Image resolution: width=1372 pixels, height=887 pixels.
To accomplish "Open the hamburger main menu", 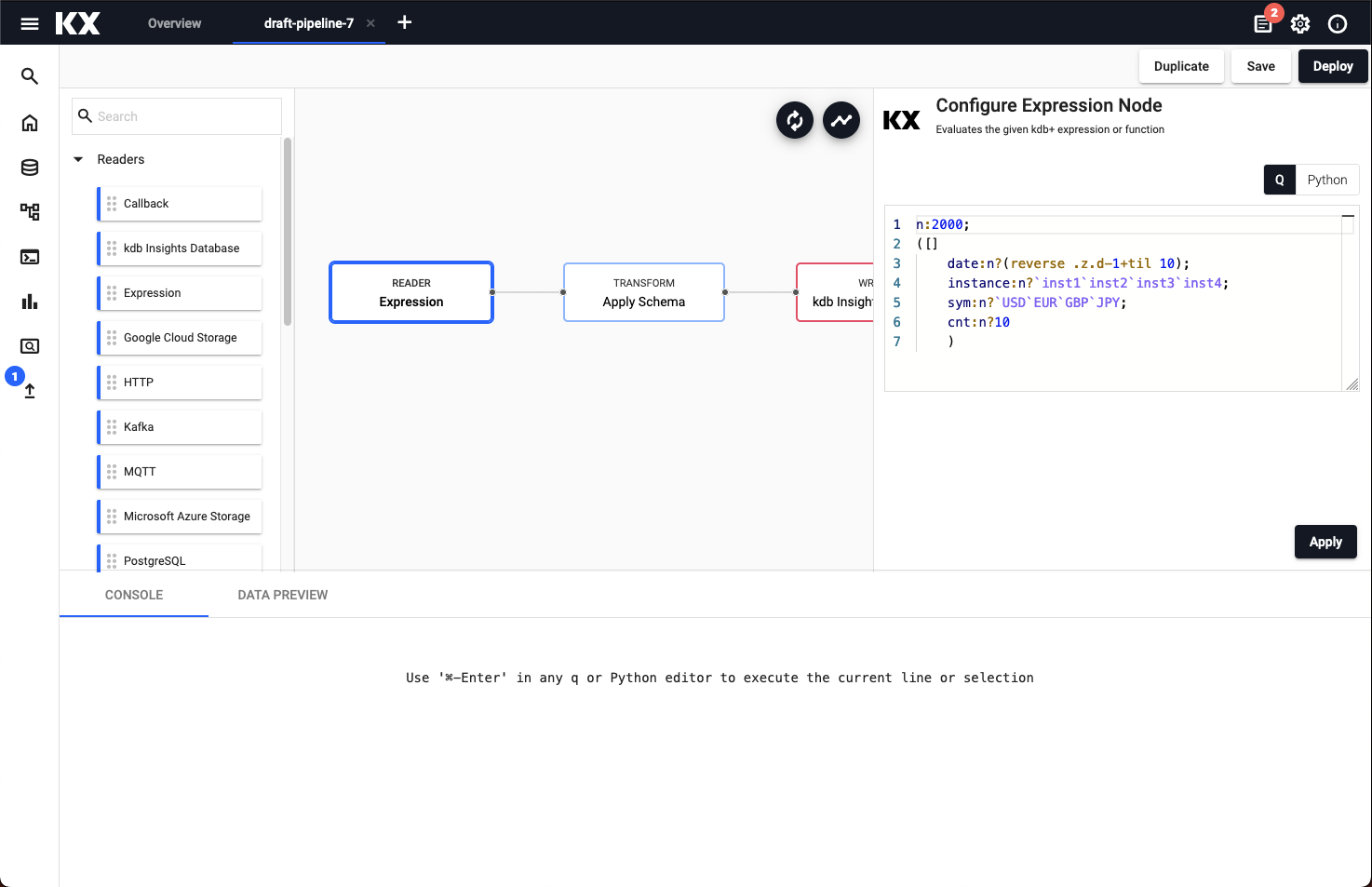I will (x=30, y=23).
